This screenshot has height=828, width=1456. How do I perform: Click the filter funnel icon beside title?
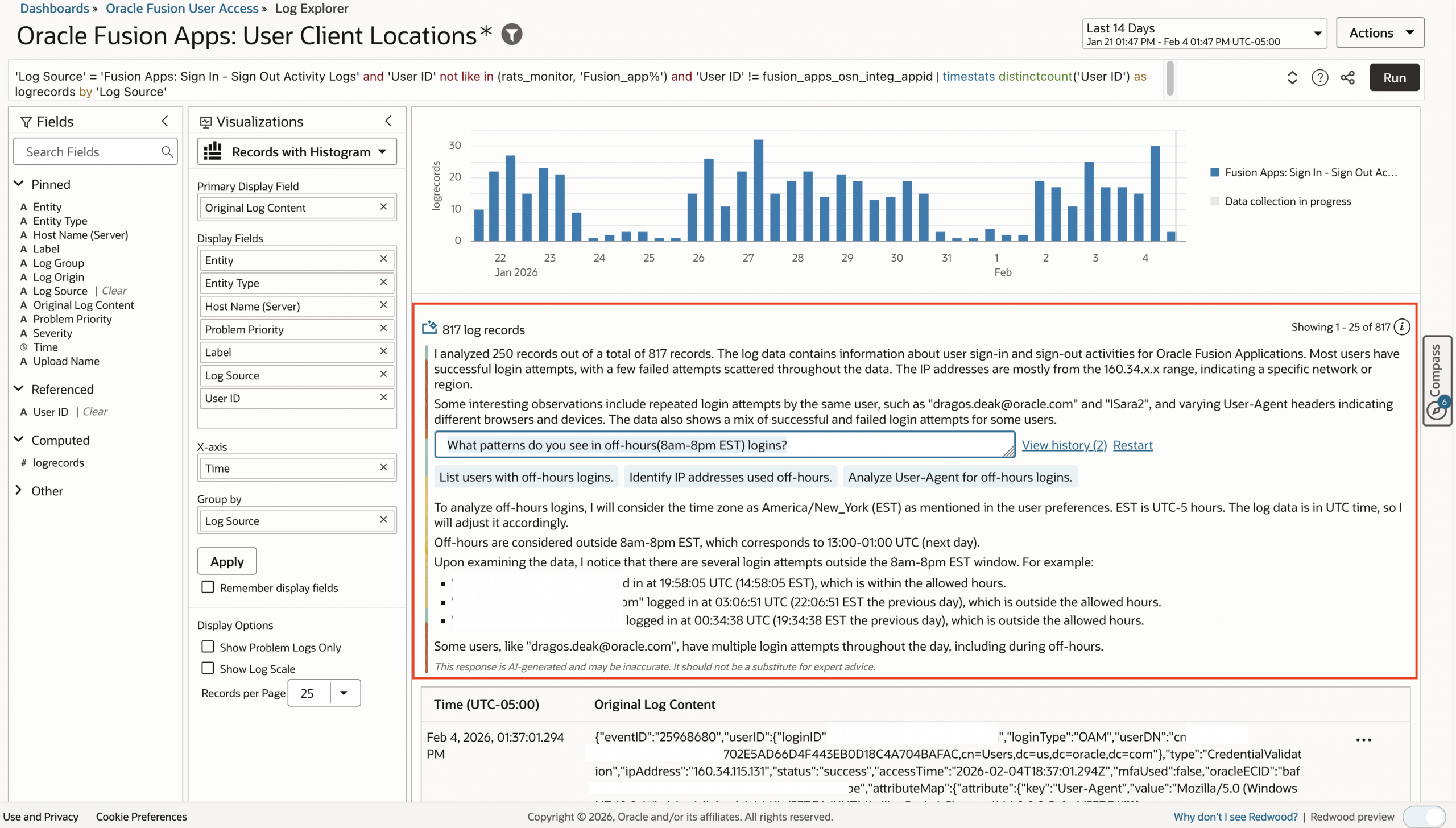coord(511,35)
